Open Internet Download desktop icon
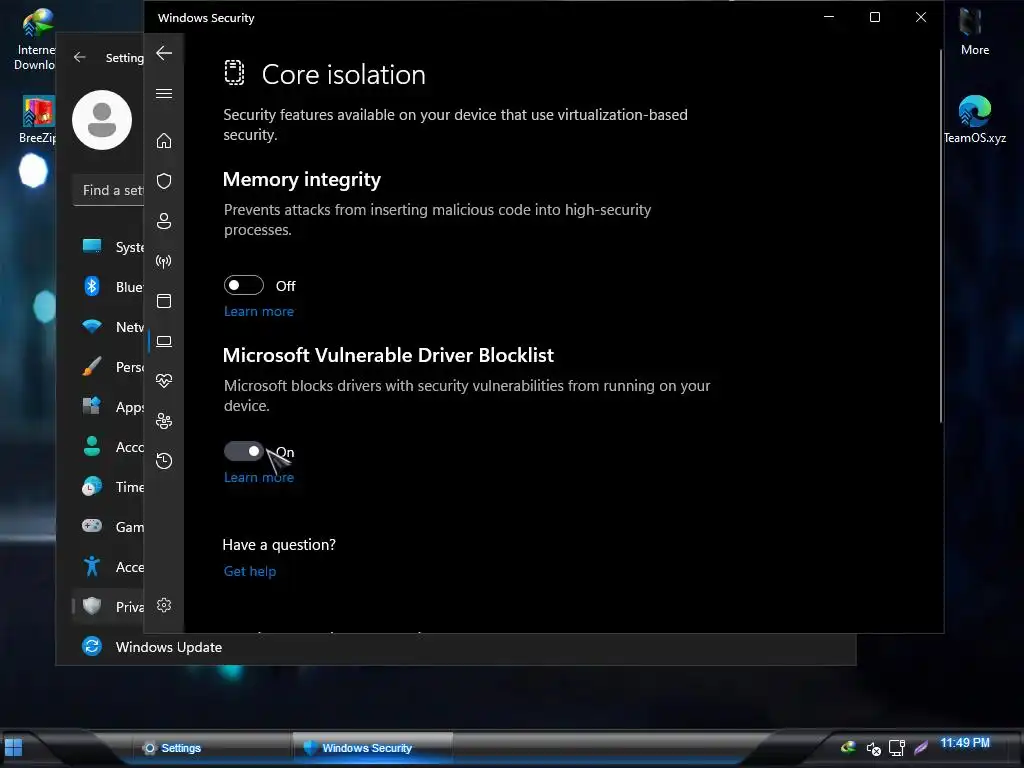The width and height of the screenshot is (1024, 768). coord(35,39)
